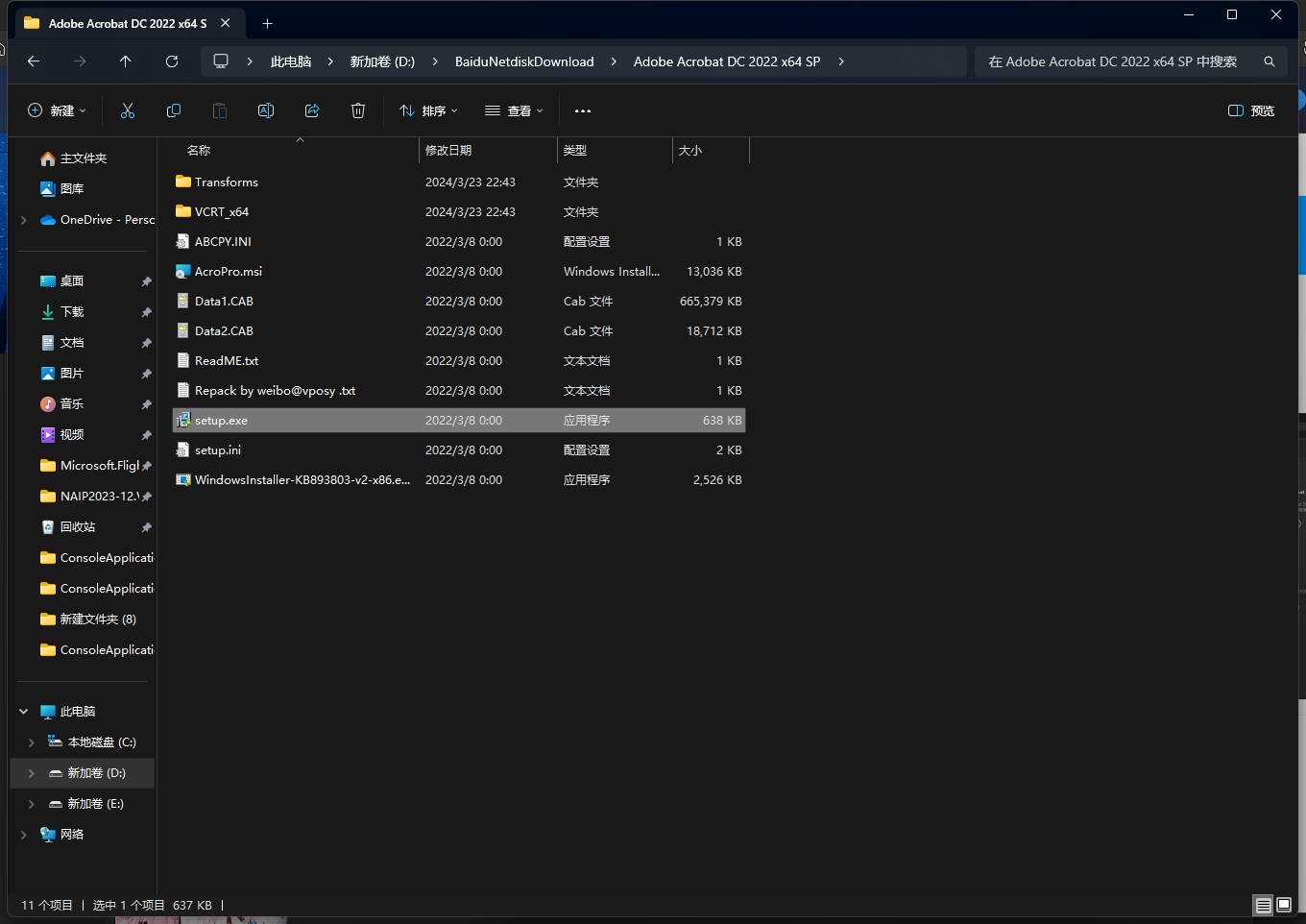
Task: Click the search magnifier icon
Action: coord(1270,61)
